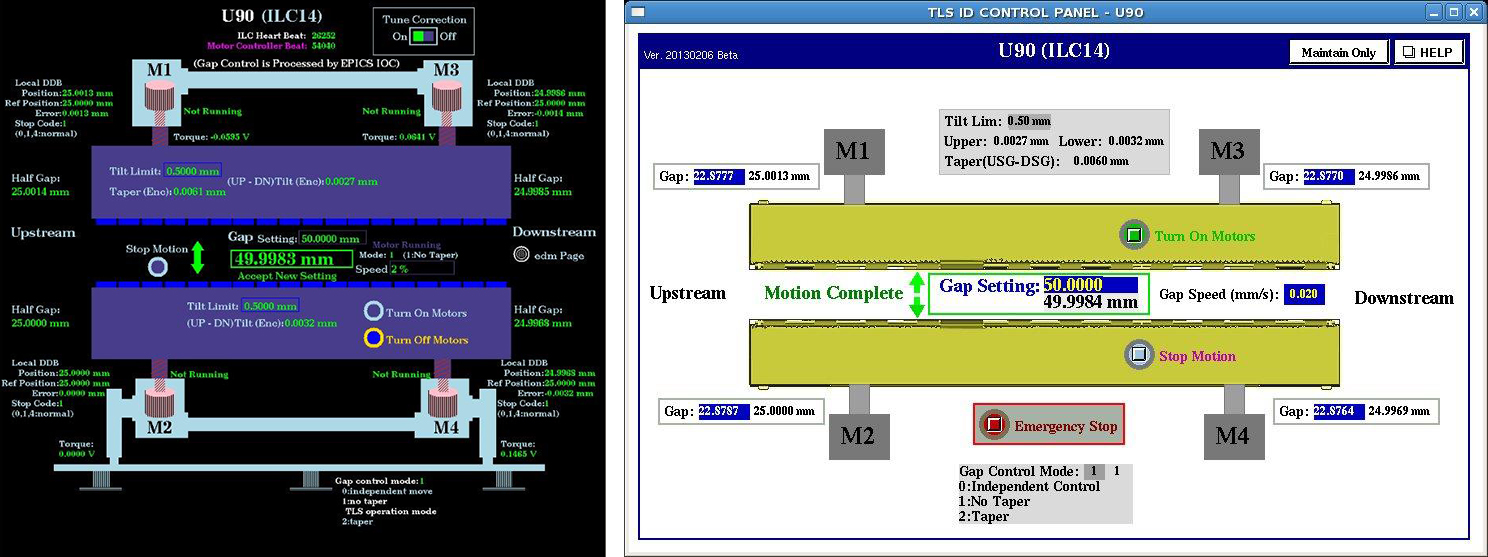Open the HELP button
Screen dimensions: 1488x557
click(1429, 52)
